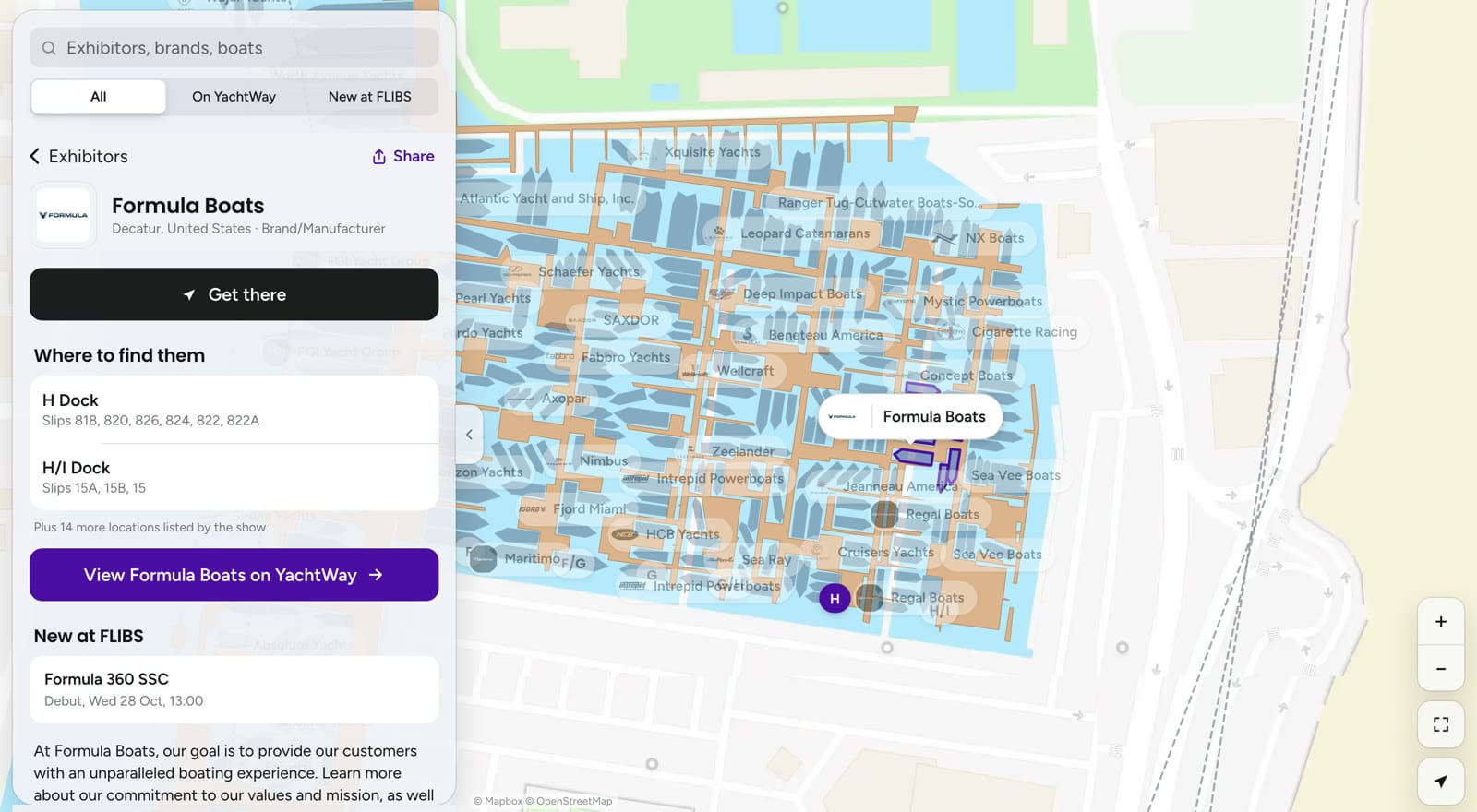This screenshot has height=812, width=1477.
Task: Open H Dock location row
Action: tap(234, 410)
